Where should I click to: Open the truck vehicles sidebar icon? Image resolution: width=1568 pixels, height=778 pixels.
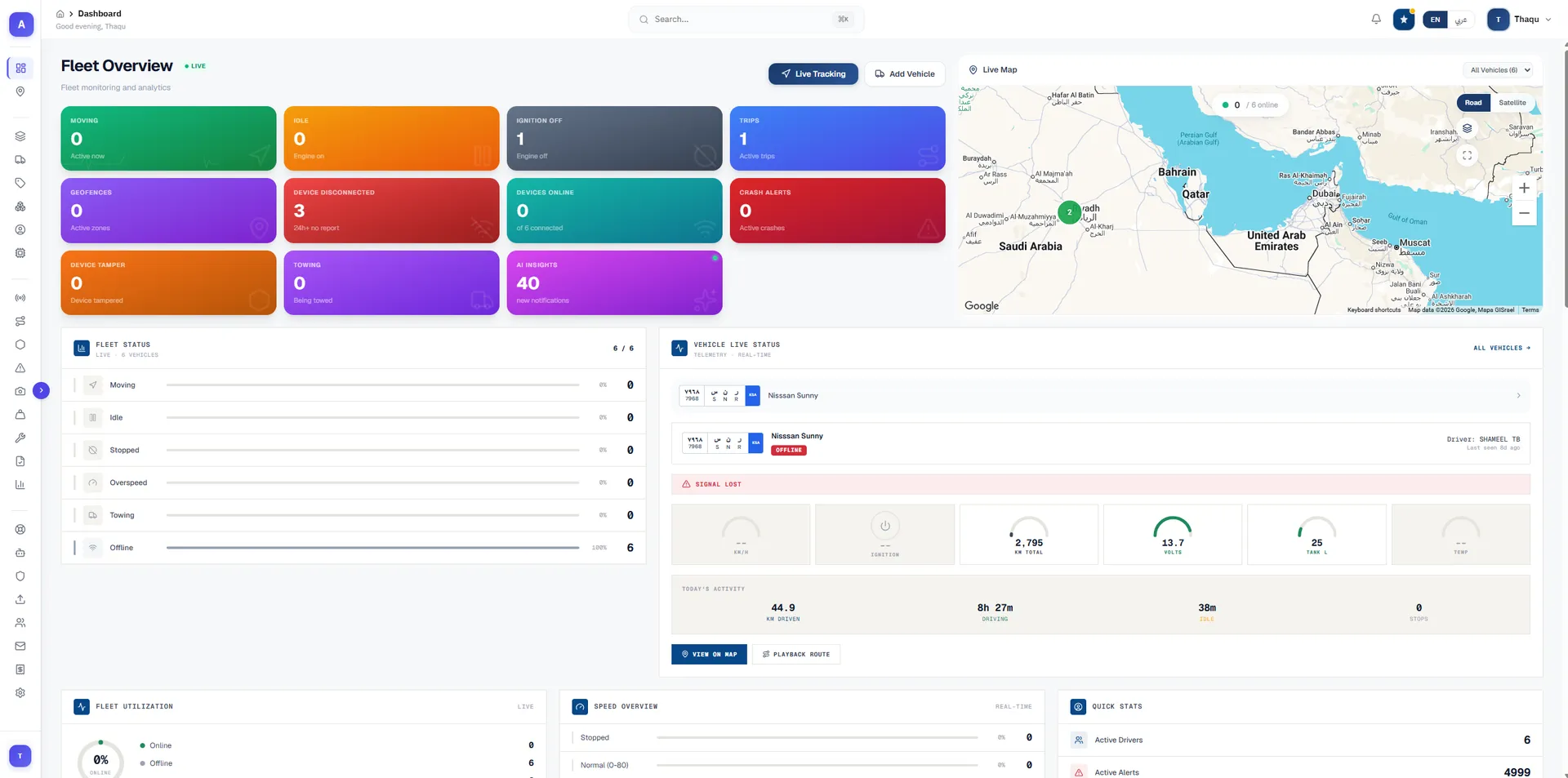coord(20,160)
